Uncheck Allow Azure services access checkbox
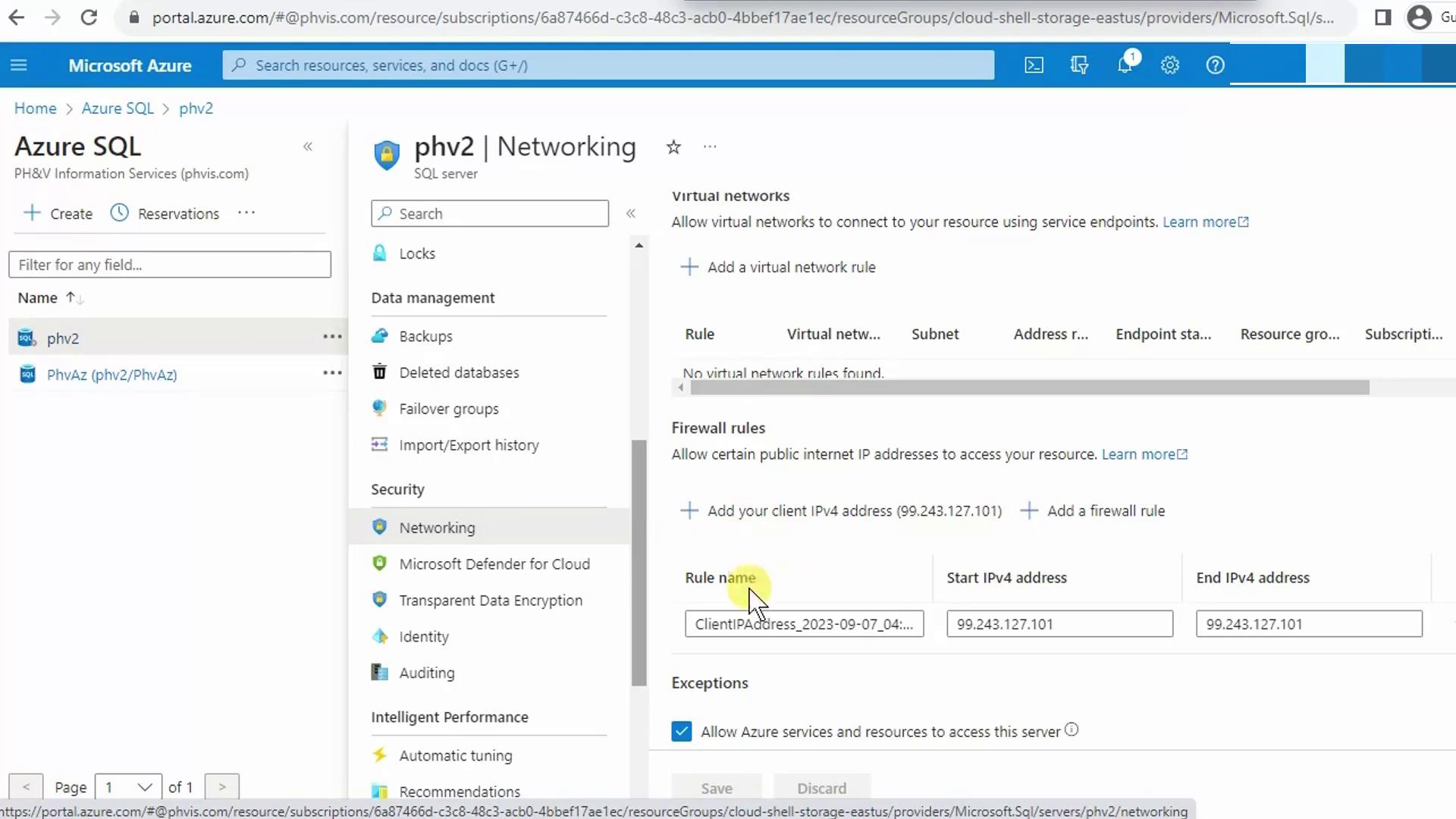Screen dimensions: 1456x819 681,731
